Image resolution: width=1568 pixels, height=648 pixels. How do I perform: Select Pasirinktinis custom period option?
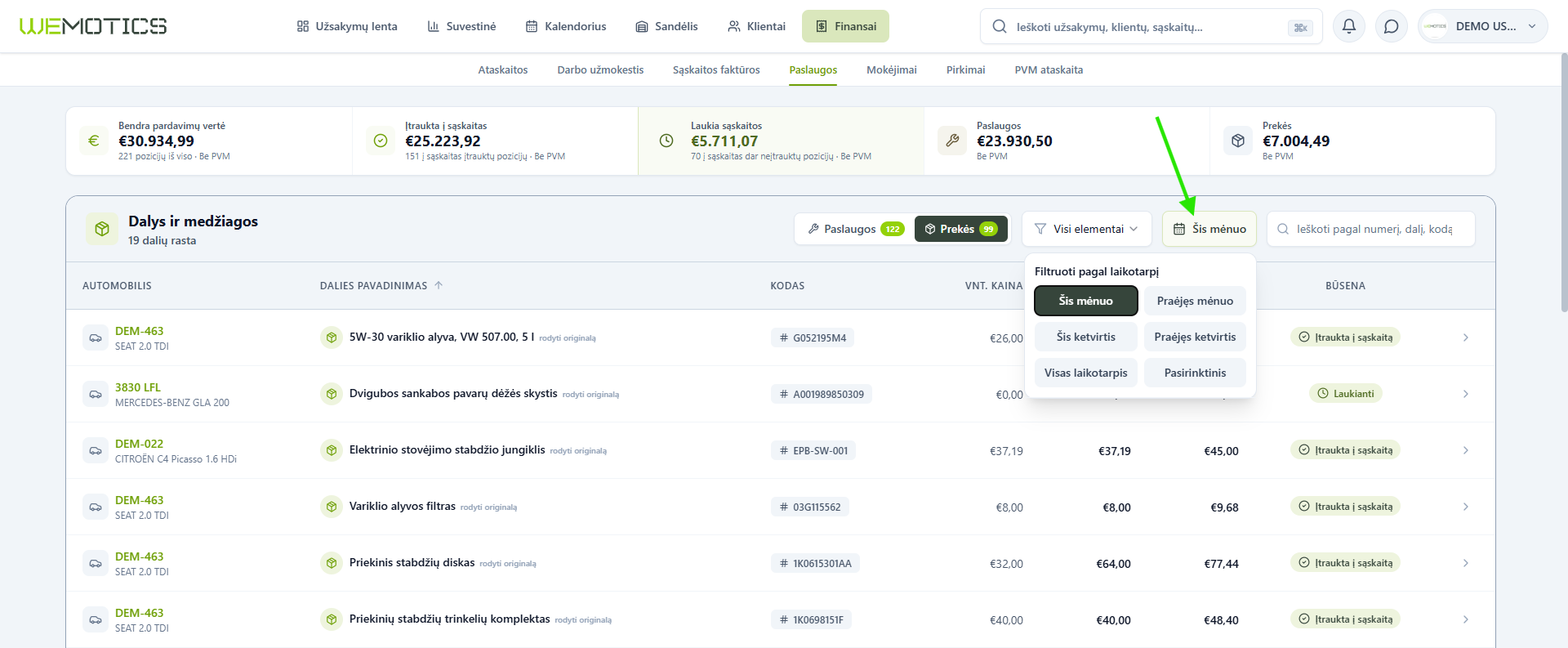coord(1195,373)
